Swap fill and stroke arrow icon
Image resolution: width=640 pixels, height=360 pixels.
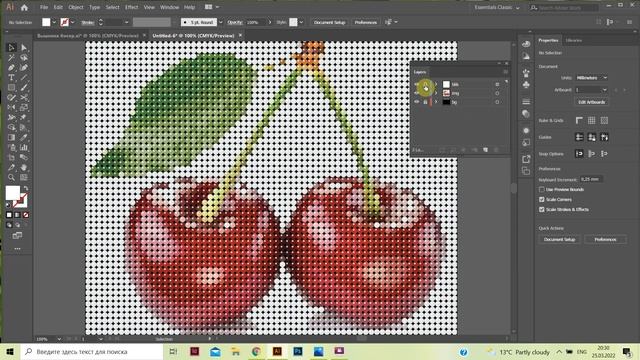(25, 188)
